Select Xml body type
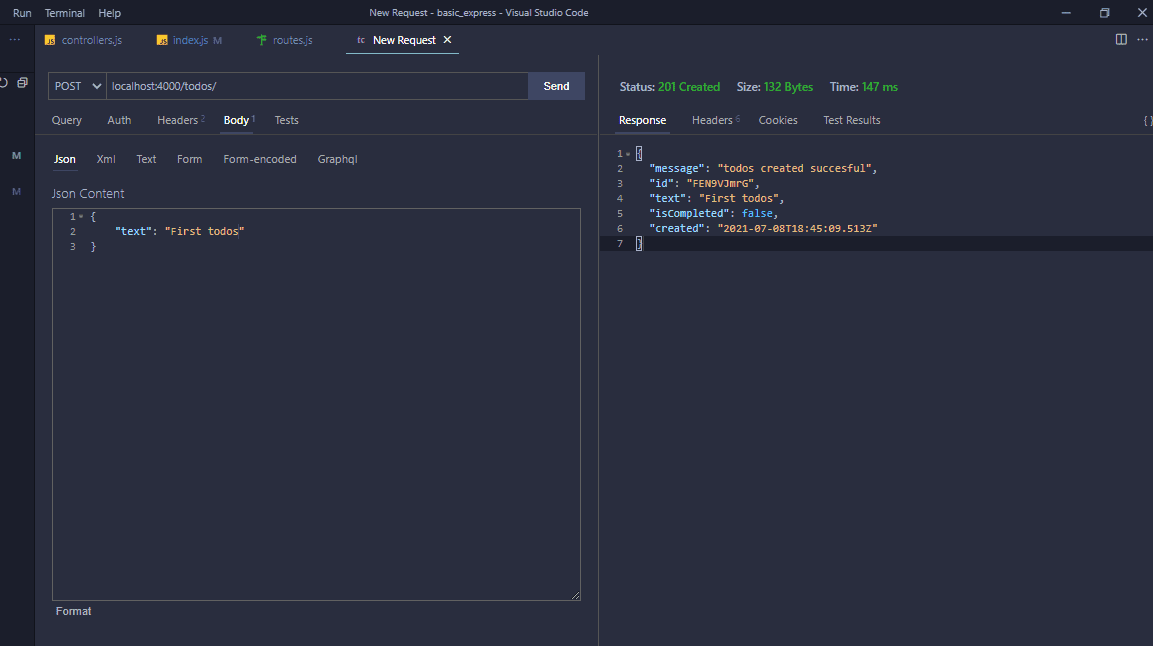Viewport: 1153px width, 646px height. pyautogui.click(x=106, y=159)
